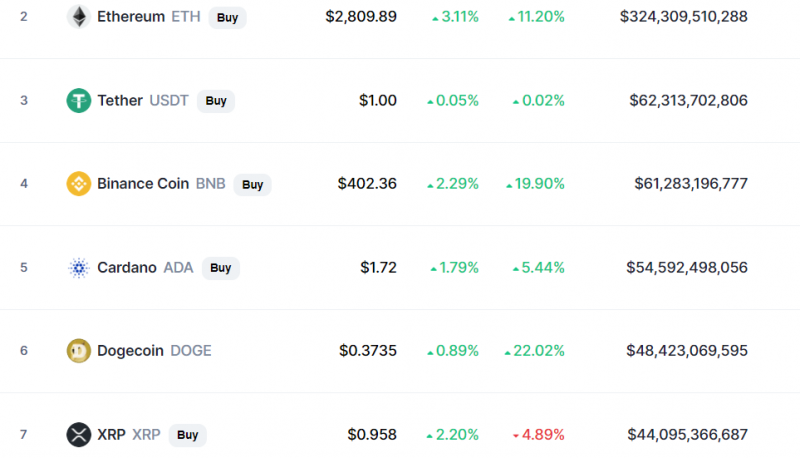Open the Dogecoin coin name link
The image size is (800, 458).
point(130,351)
